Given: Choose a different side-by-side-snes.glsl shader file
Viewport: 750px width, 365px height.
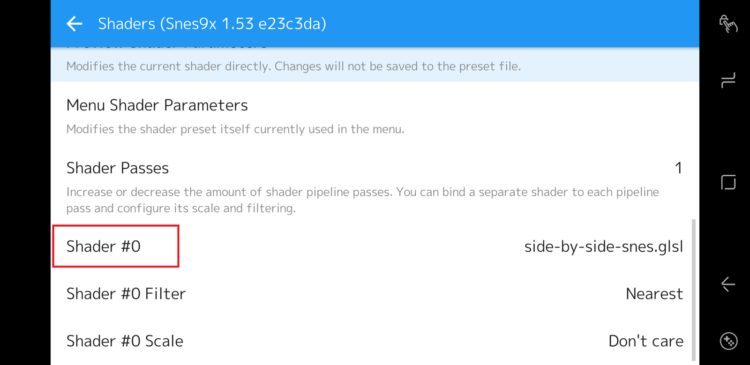Looking at the screenshot, I should [x=604, y=247].
